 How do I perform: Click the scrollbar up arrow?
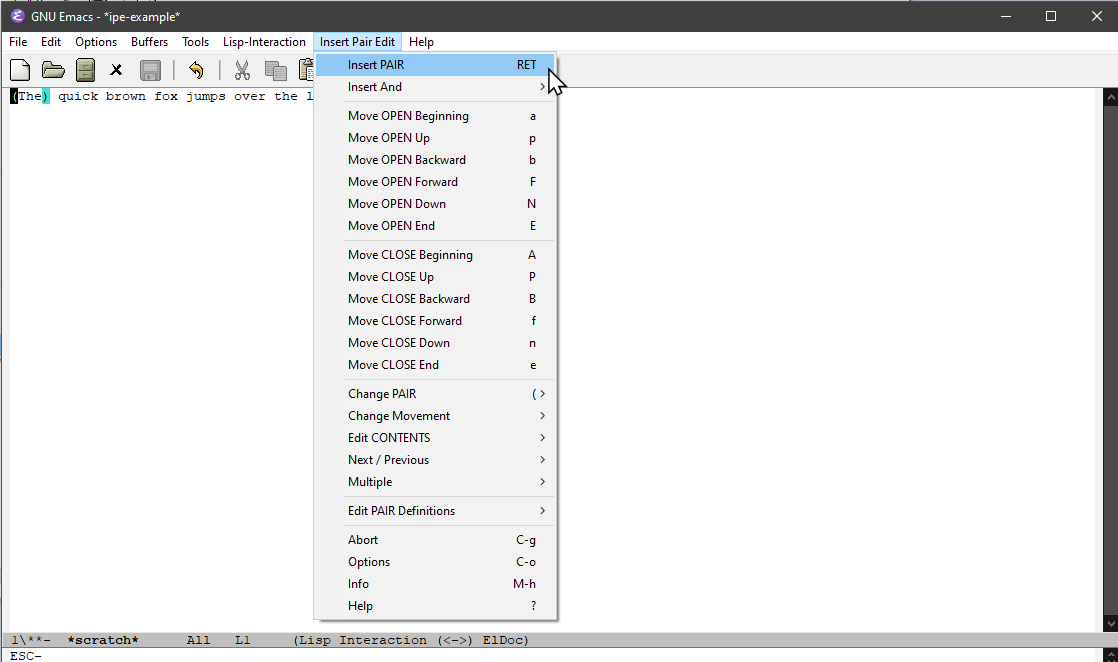[1110, 97]
